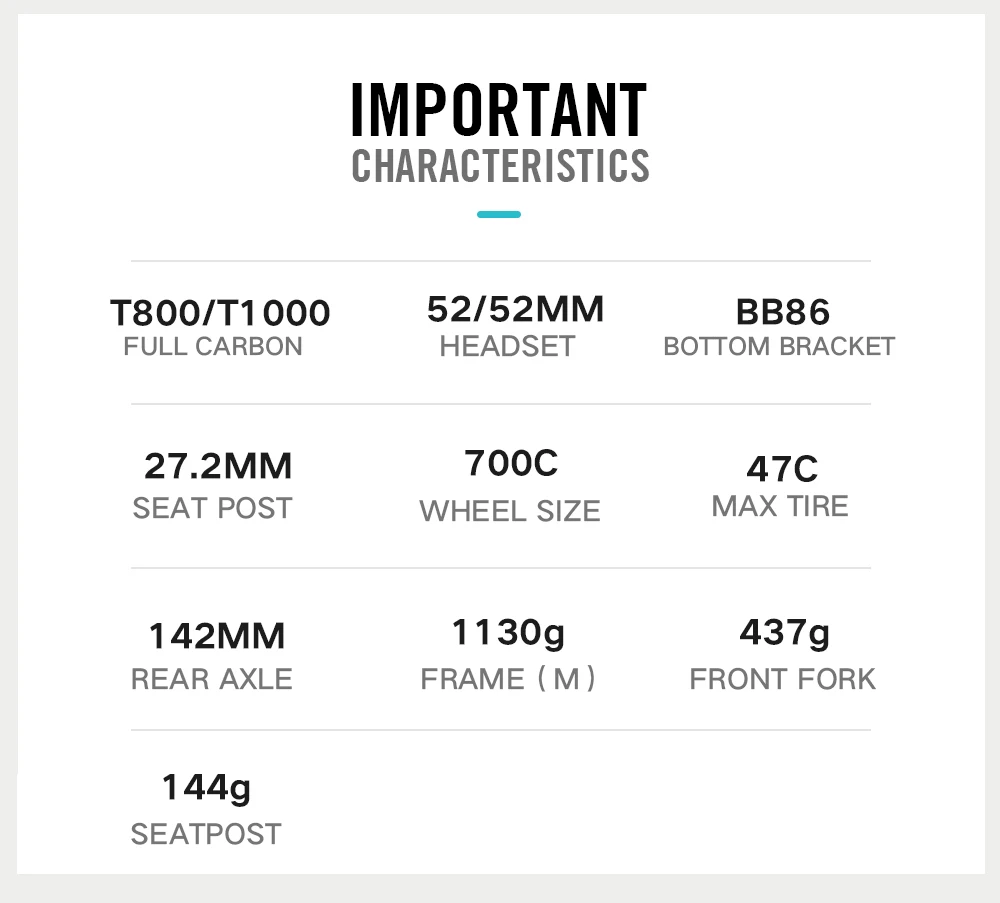Click the HEADSET label
This screenshot has width=1000, height=903.
point(507,347)
